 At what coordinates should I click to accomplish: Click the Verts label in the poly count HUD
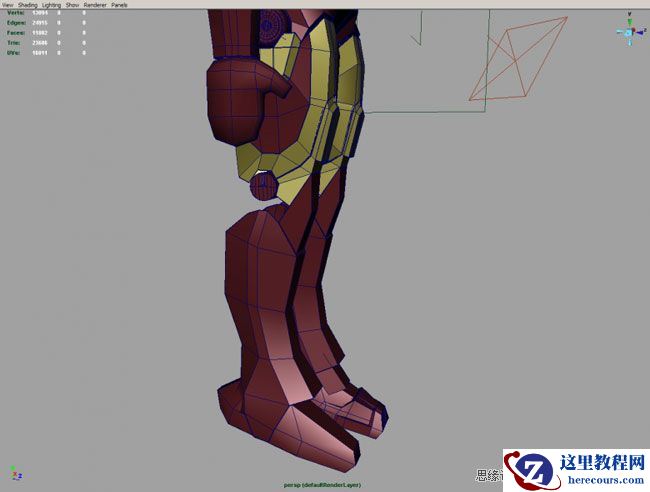(16, 13)
